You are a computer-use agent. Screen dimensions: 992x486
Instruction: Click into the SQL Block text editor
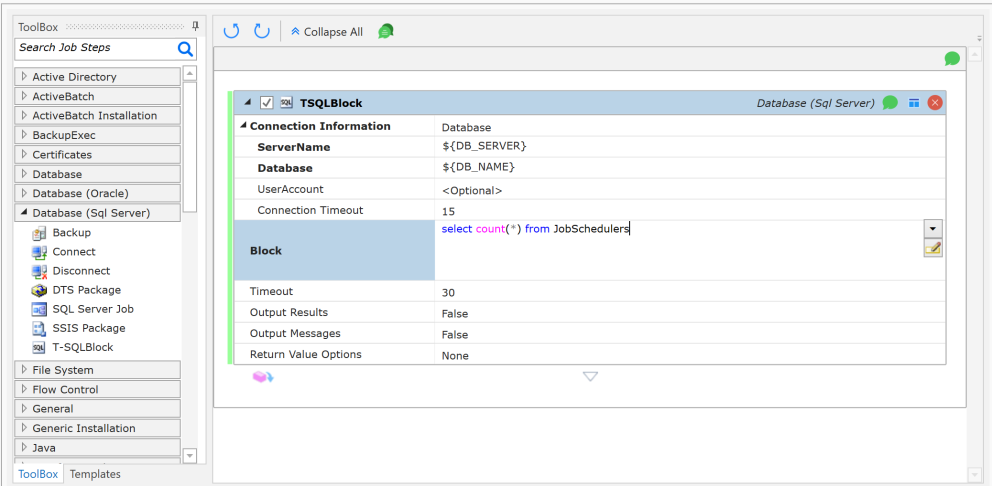(x=679, y=251)
